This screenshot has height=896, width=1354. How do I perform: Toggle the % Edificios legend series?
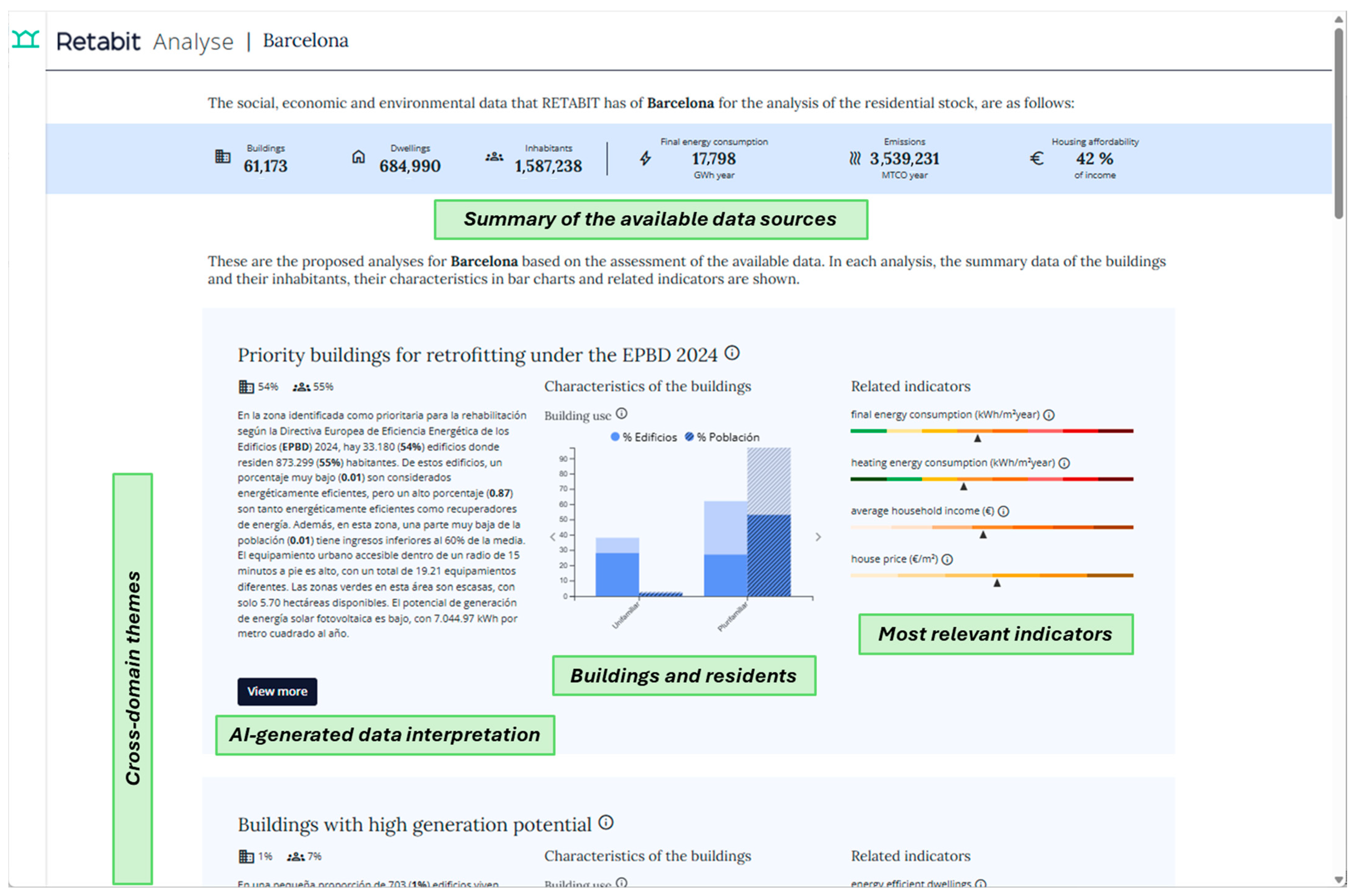point(644,437)
